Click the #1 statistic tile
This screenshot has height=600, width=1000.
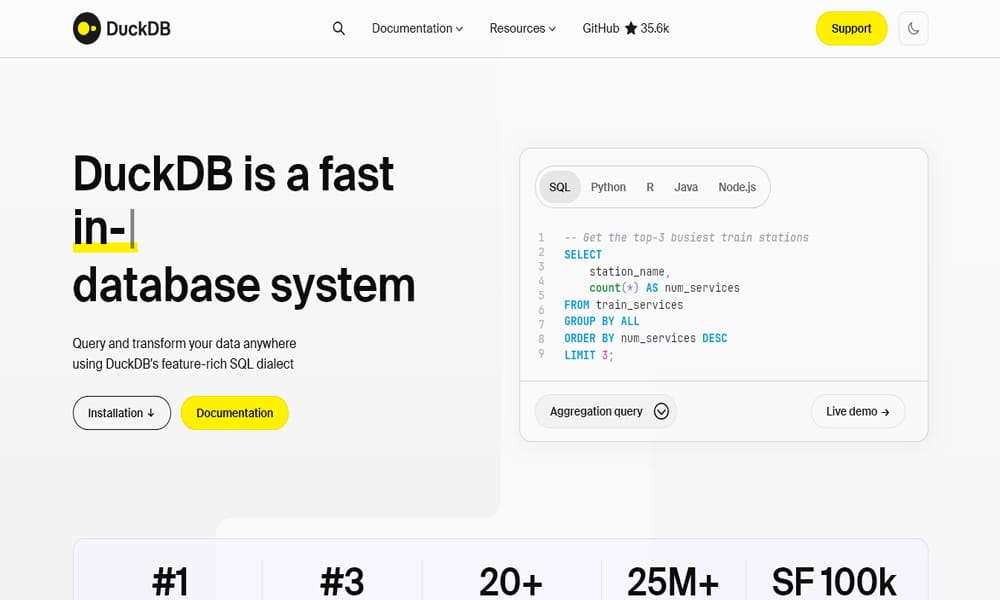[x=170, y=580]
